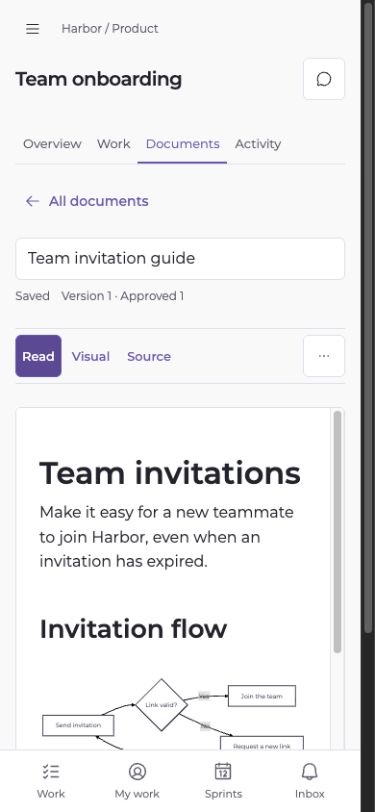Image resolution: width=375 pixels, height=812 pixels.
Task: Open the three-dot more options menu
Action: [x=324, y=356]
